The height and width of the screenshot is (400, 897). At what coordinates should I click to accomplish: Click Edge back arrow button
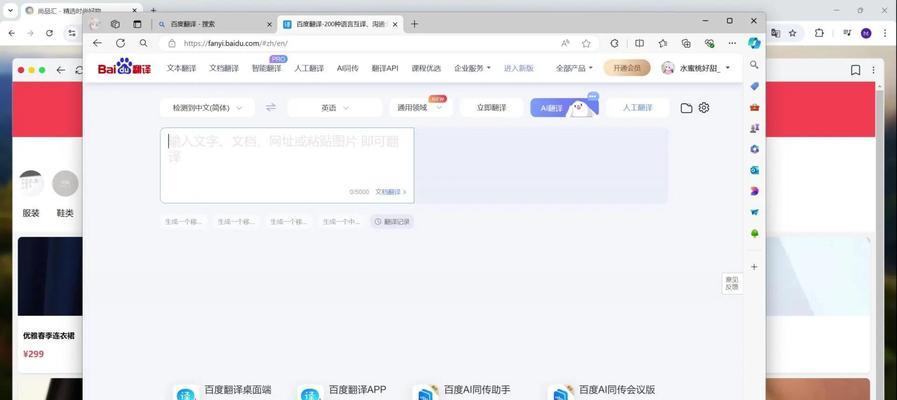pos(97,43)
